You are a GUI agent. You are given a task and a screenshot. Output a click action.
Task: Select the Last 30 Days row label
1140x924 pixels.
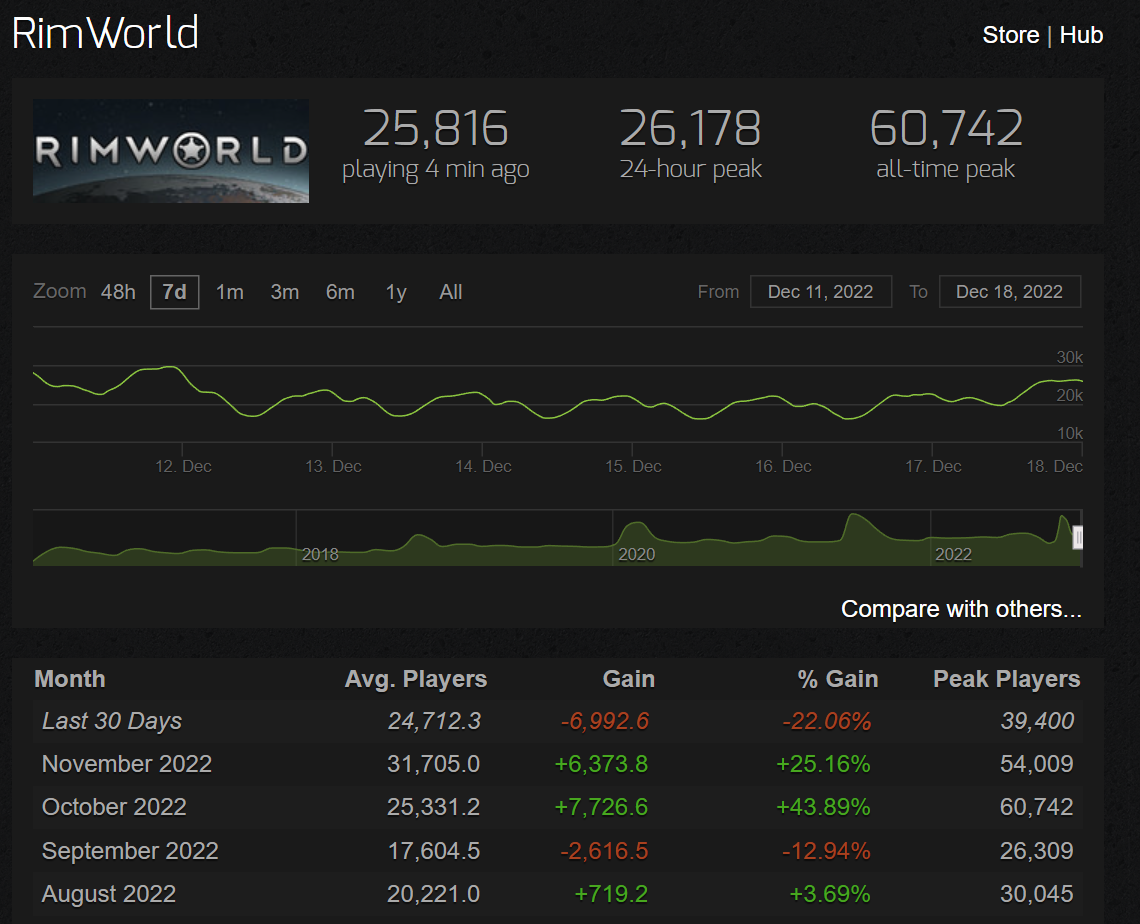click(112, 721)
